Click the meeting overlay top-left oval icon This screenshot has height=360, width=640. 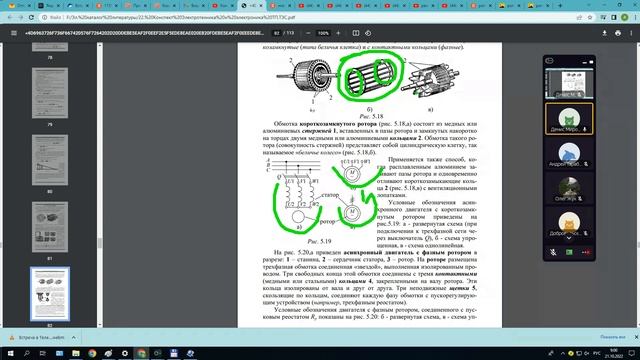(549, 61)
